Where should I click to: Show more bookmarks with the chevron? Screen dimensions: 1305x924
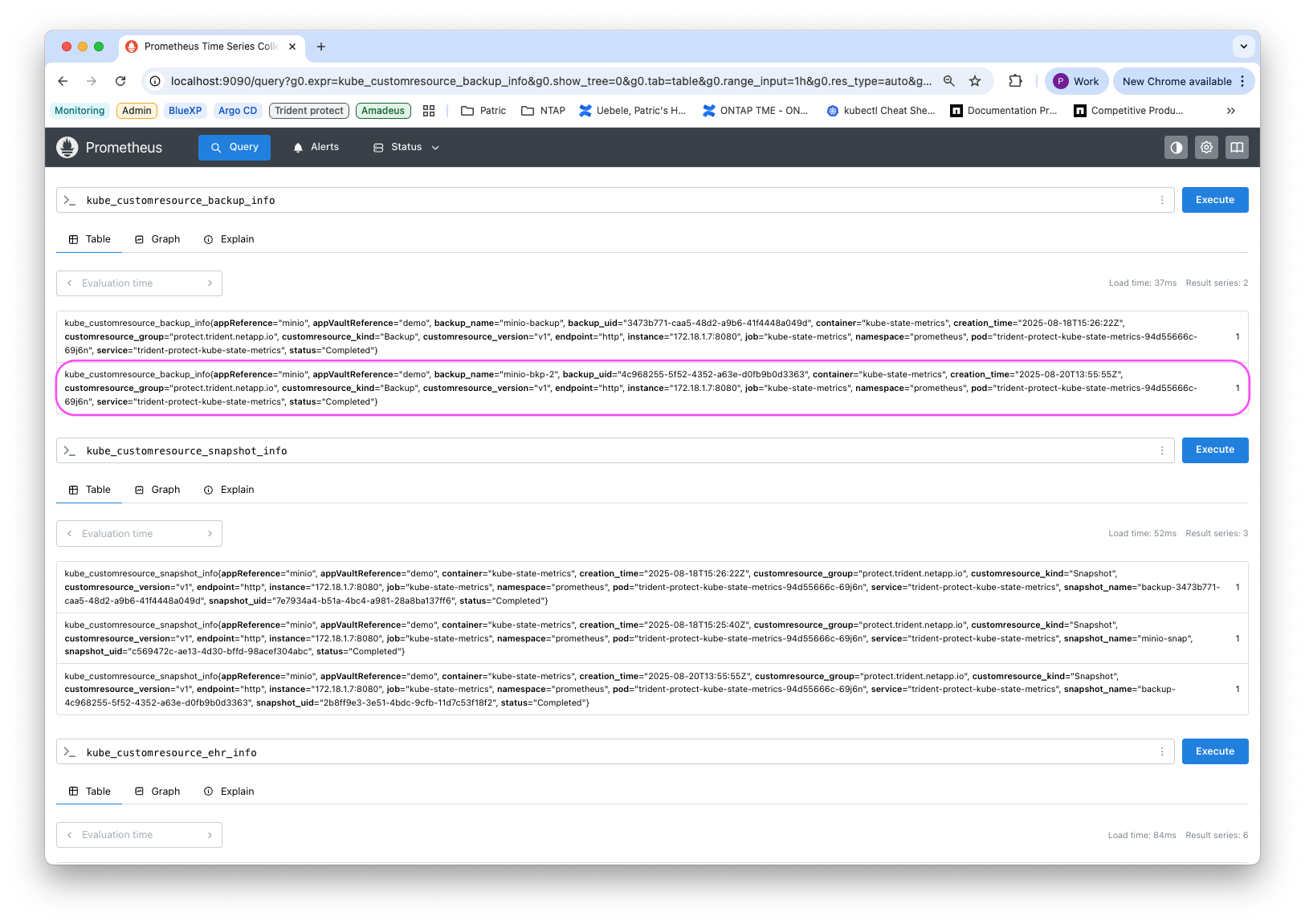(1231, 111)
